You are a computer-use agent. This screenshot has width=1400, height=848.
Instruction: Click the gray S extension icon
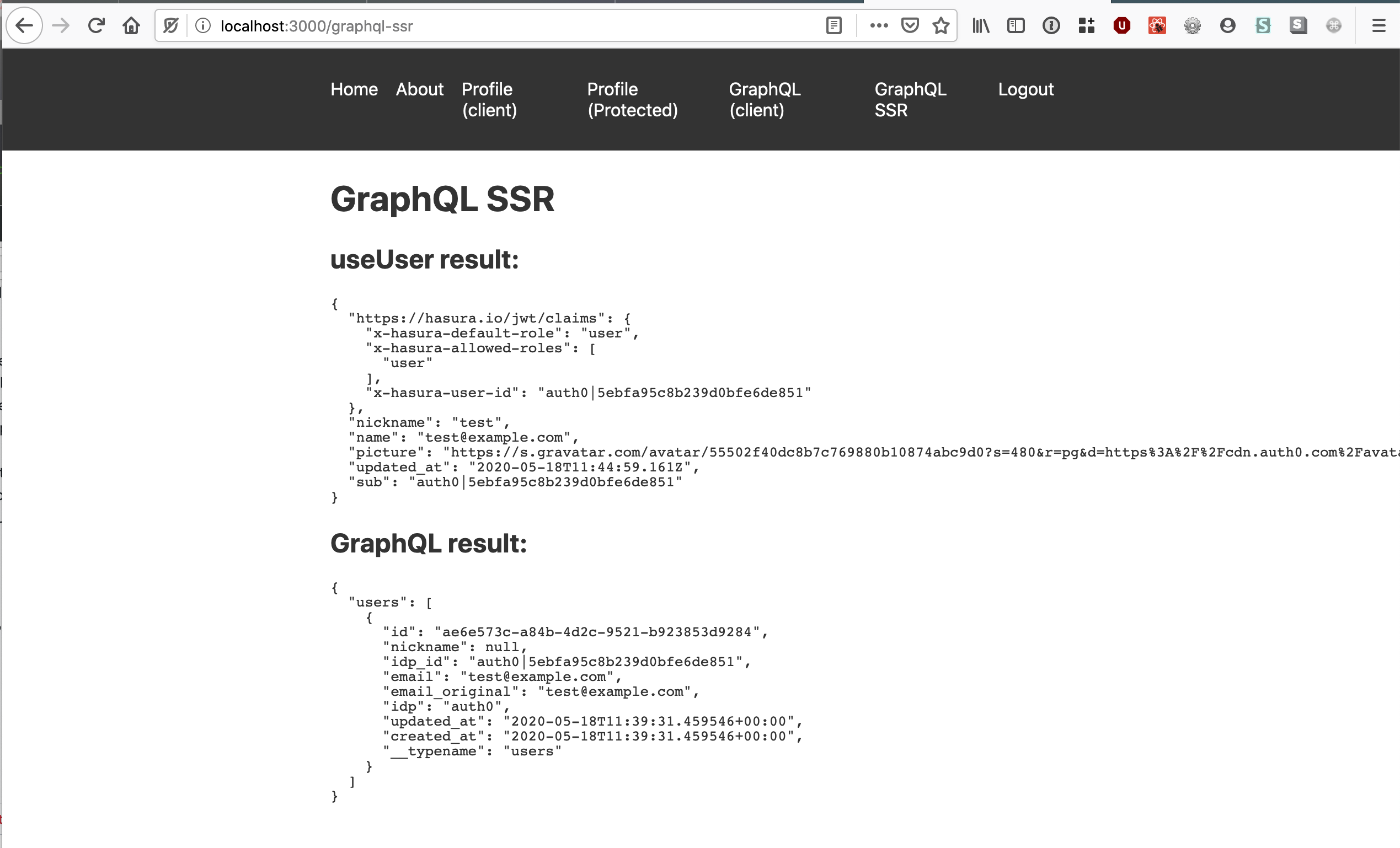tap(1298, 25)
